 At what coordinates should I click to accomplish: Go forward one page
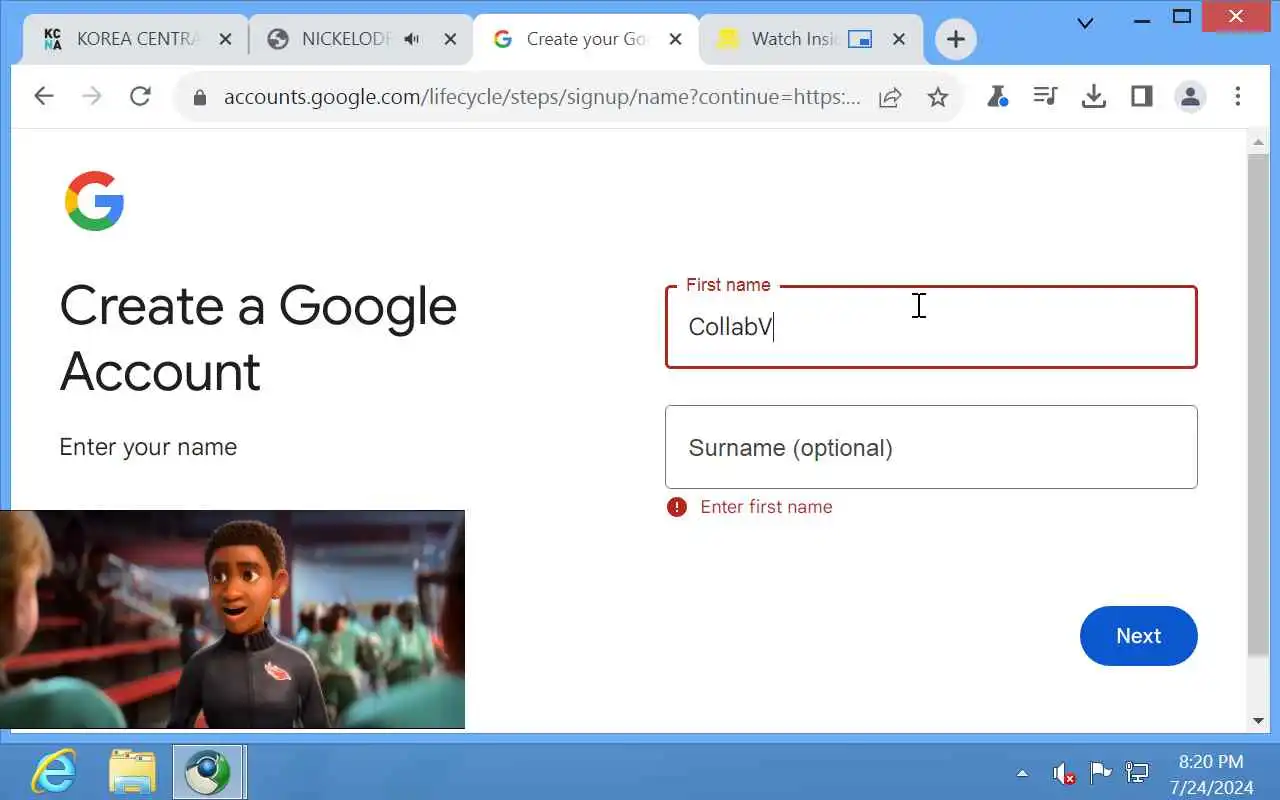coord(92,96)
